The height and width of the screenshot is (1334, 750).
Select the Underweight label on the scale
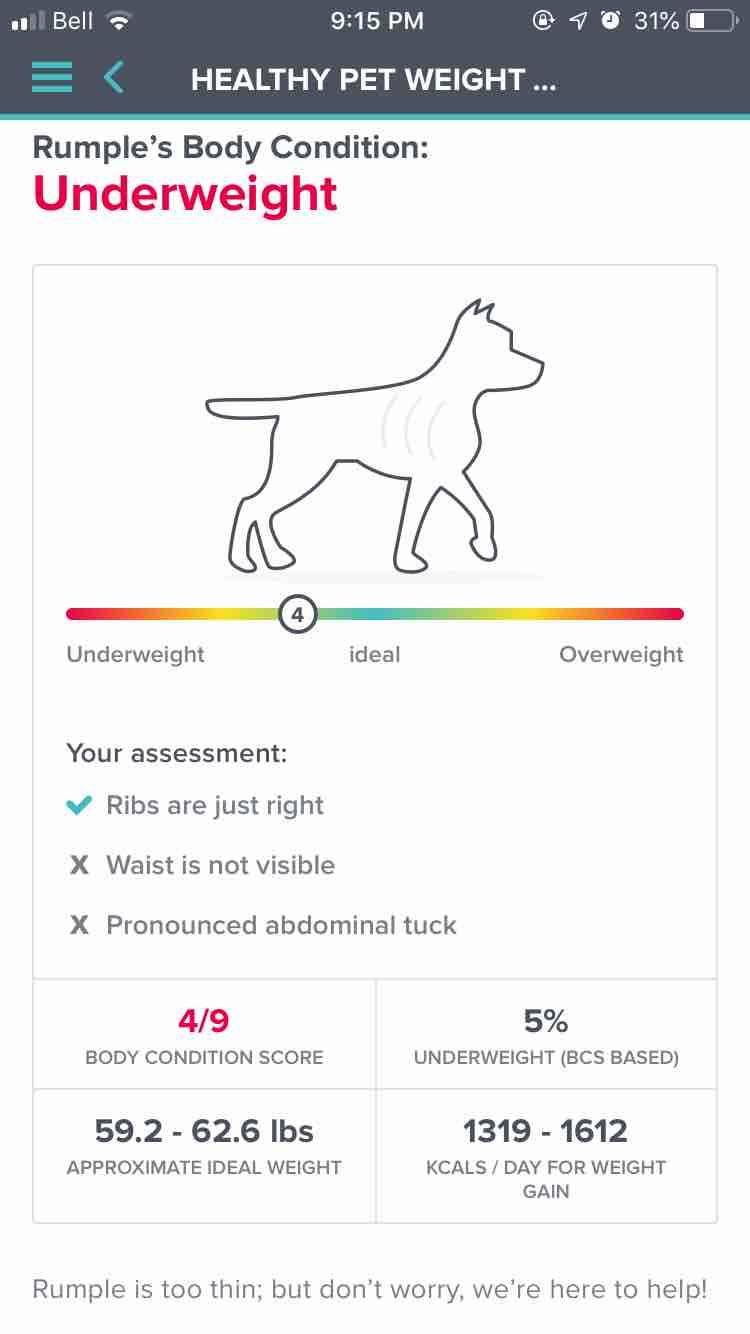pos(135,654)
